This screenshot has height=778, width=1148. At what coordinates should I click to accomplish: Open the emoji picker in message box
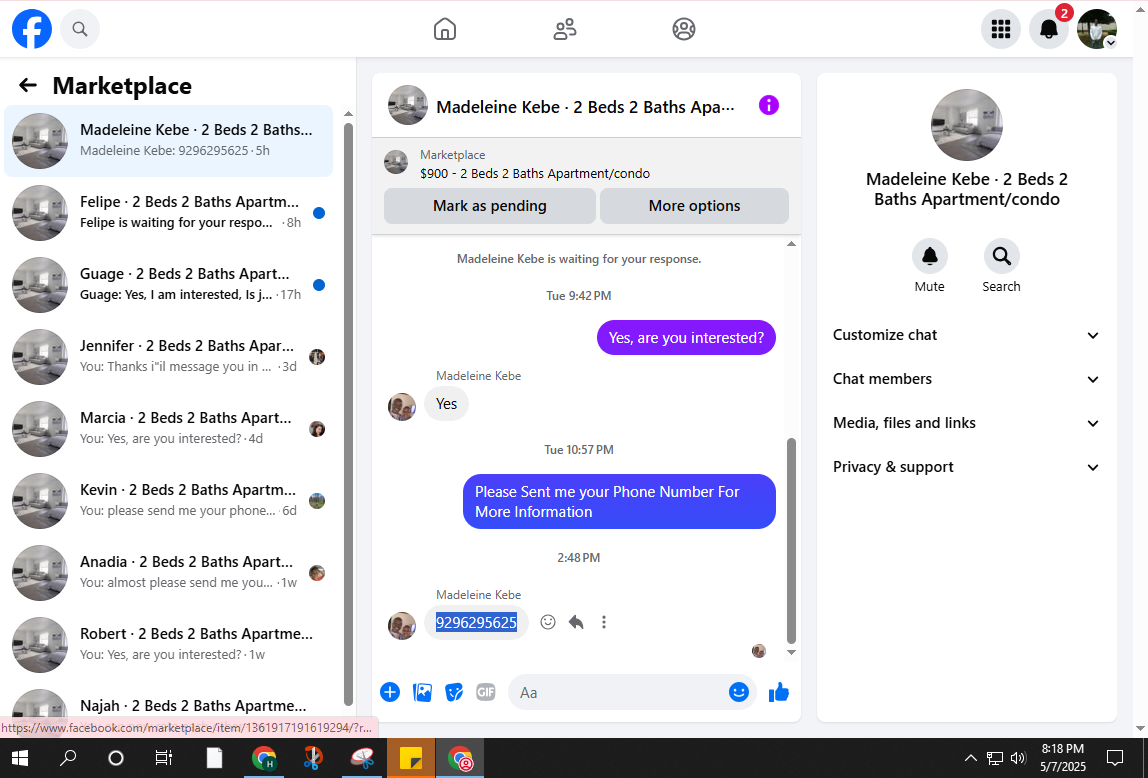(739, 692)
